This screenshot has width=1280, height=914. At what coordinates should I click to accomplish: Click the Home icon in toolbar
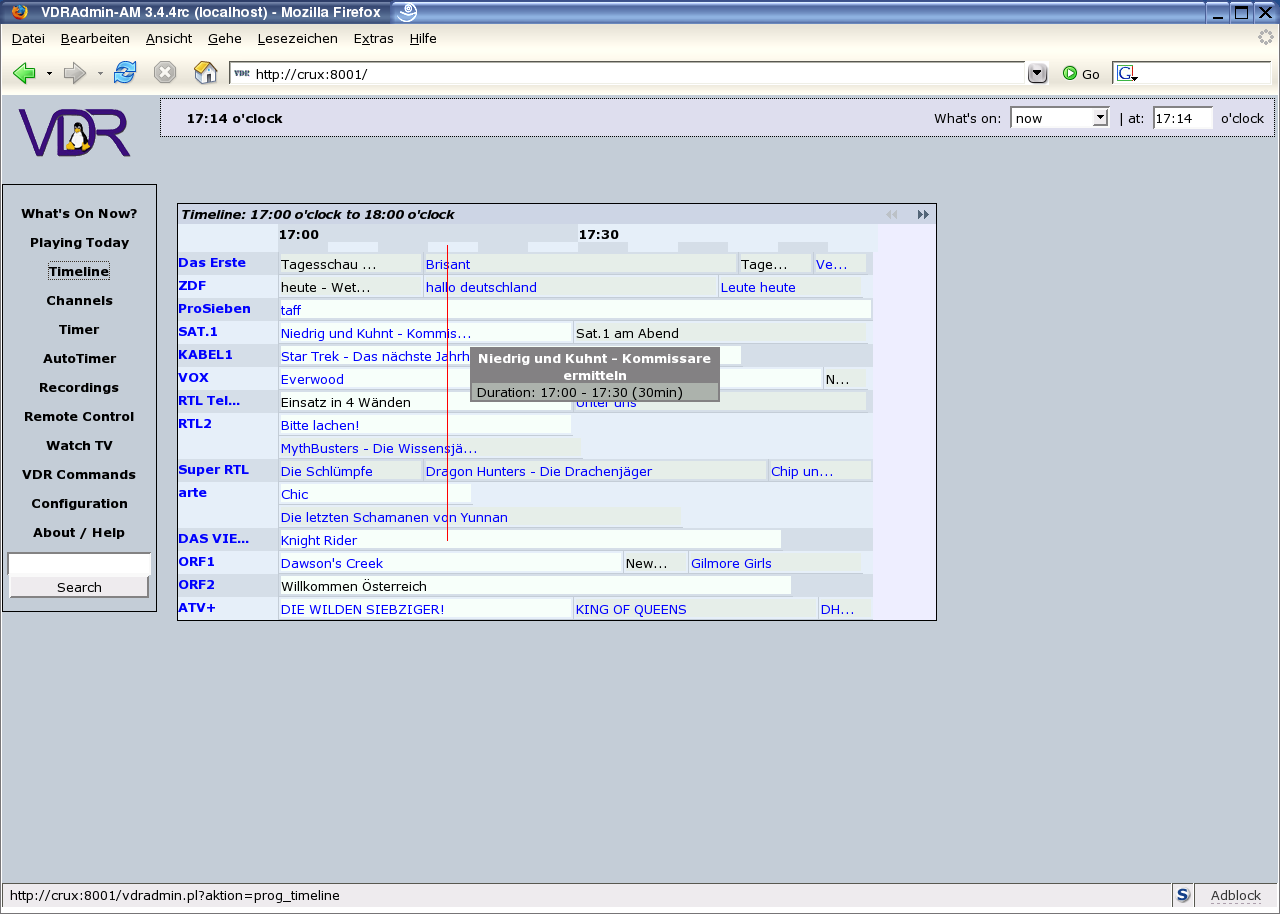(x=205, y=73)
